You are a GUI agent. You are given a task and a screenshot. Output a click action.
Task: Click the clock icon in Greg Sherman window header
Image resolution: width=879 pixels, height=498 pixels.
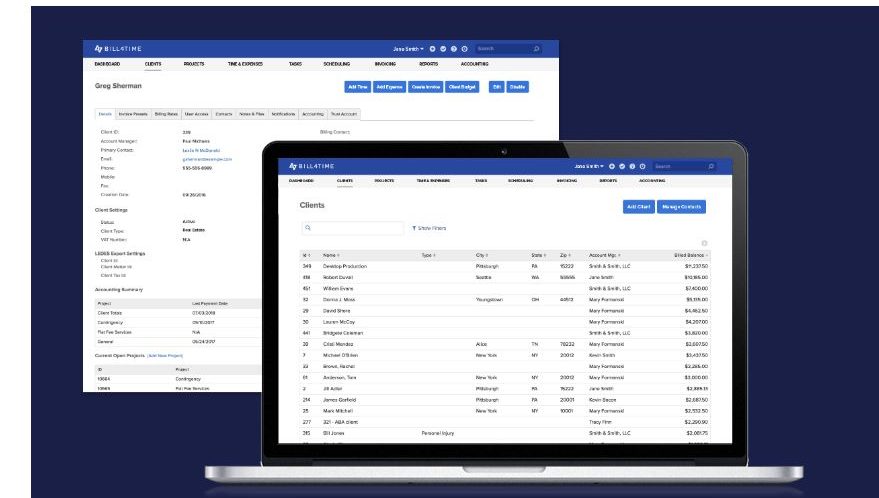click(464, 49)
